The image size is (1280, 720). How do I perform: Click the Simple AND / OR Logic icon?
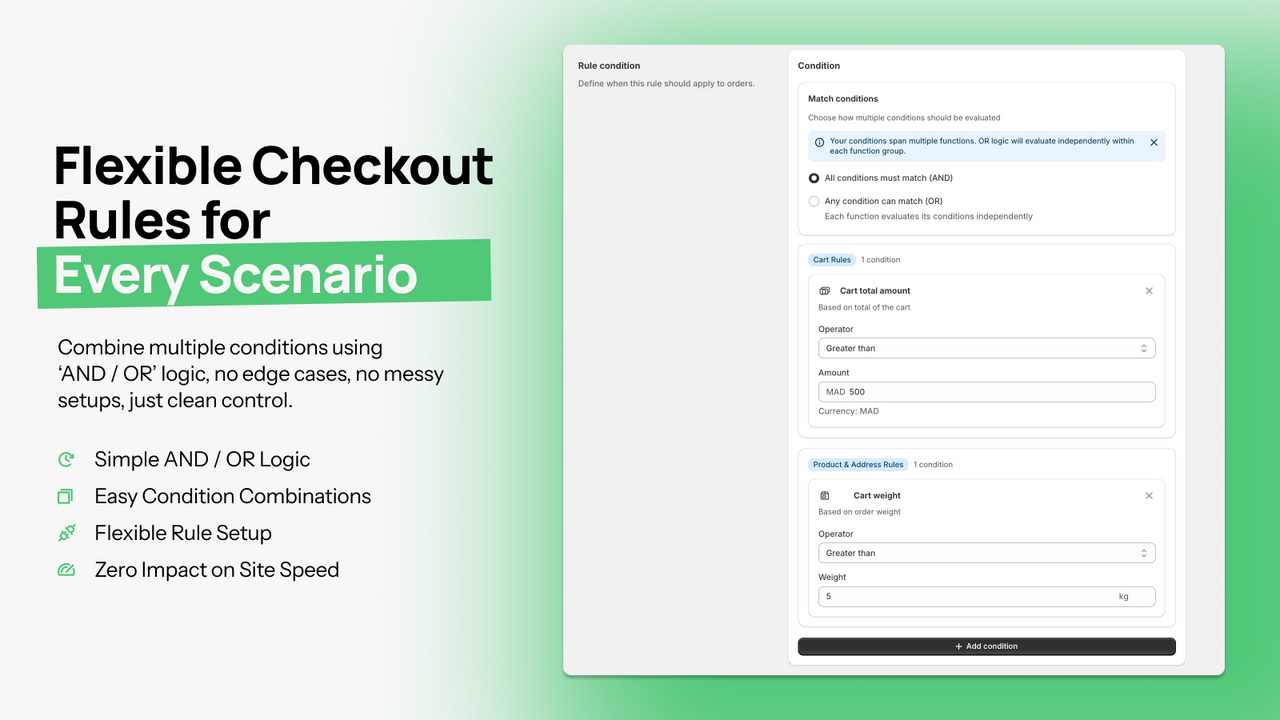tap(66, 460)
